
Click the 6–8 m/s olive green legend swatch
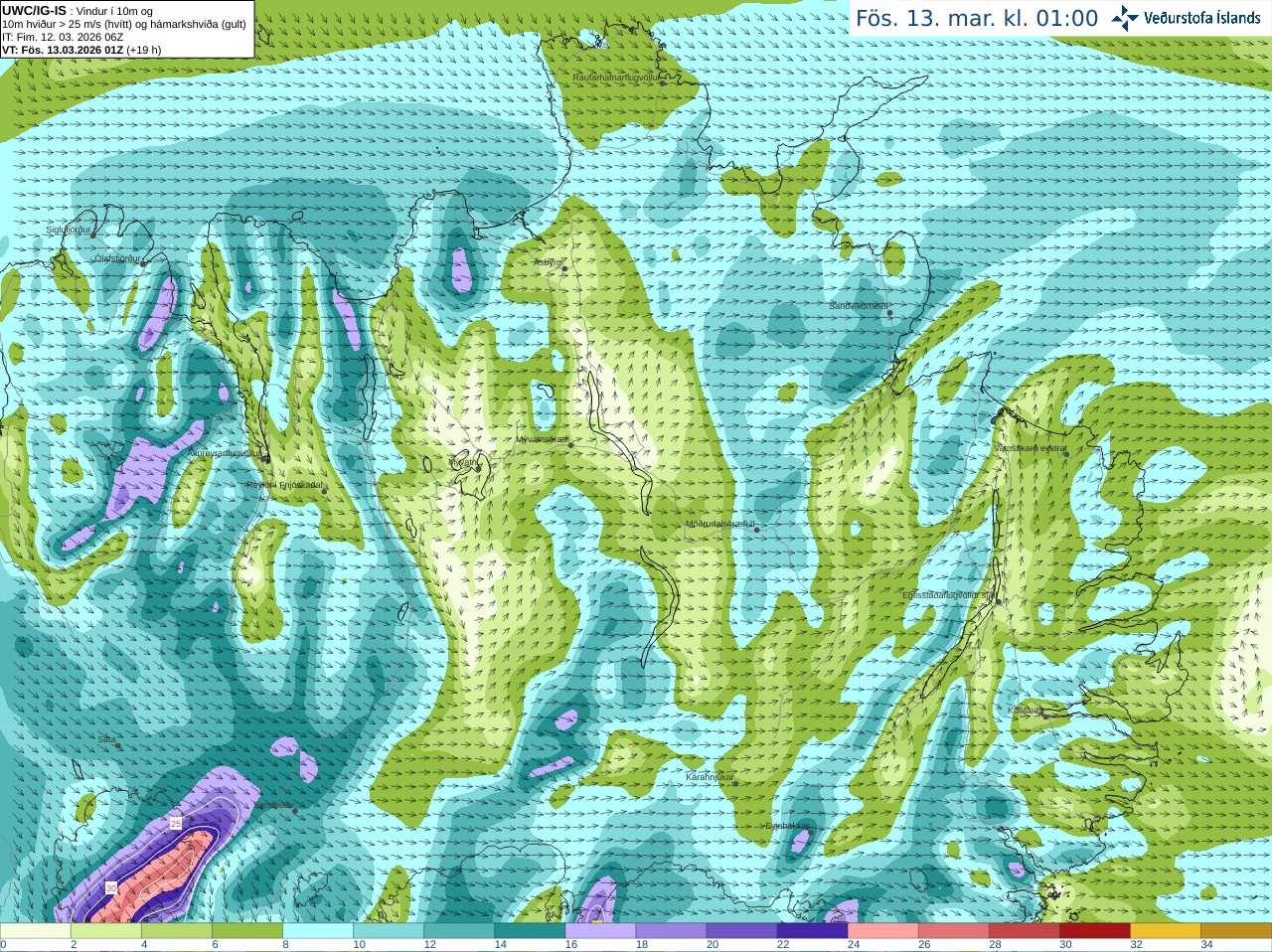(x=247, y=931)
